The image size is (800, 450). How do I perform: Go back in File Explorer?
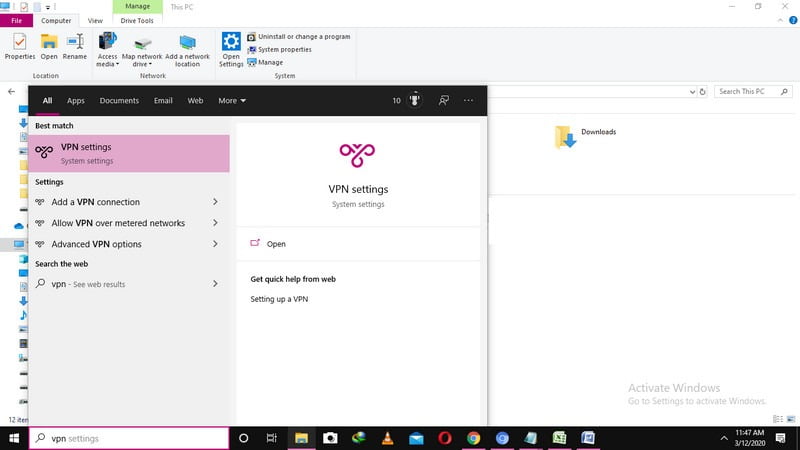(11, 92)
